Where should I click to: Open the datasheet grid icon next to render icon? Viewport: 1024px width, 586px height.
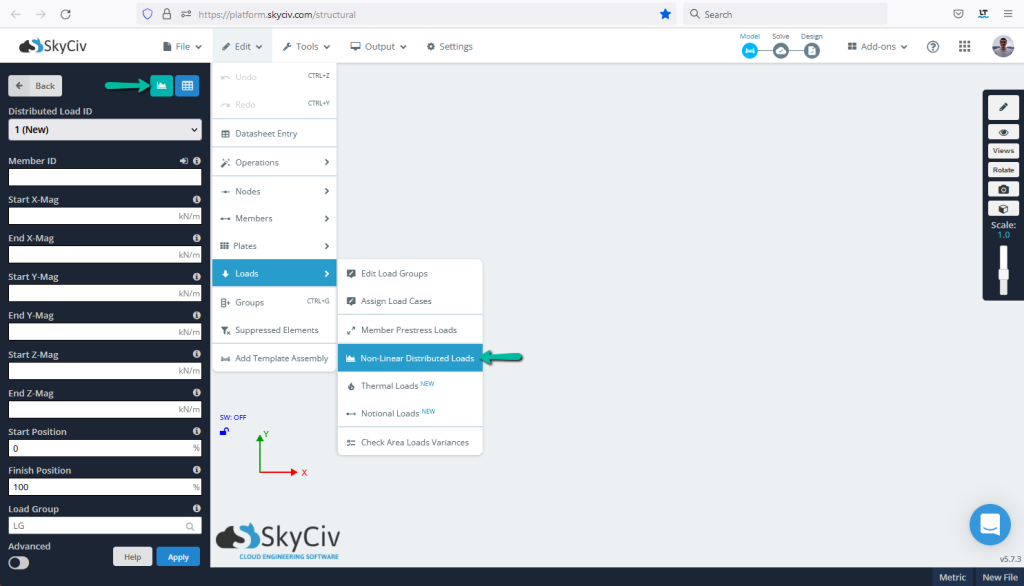187,86
